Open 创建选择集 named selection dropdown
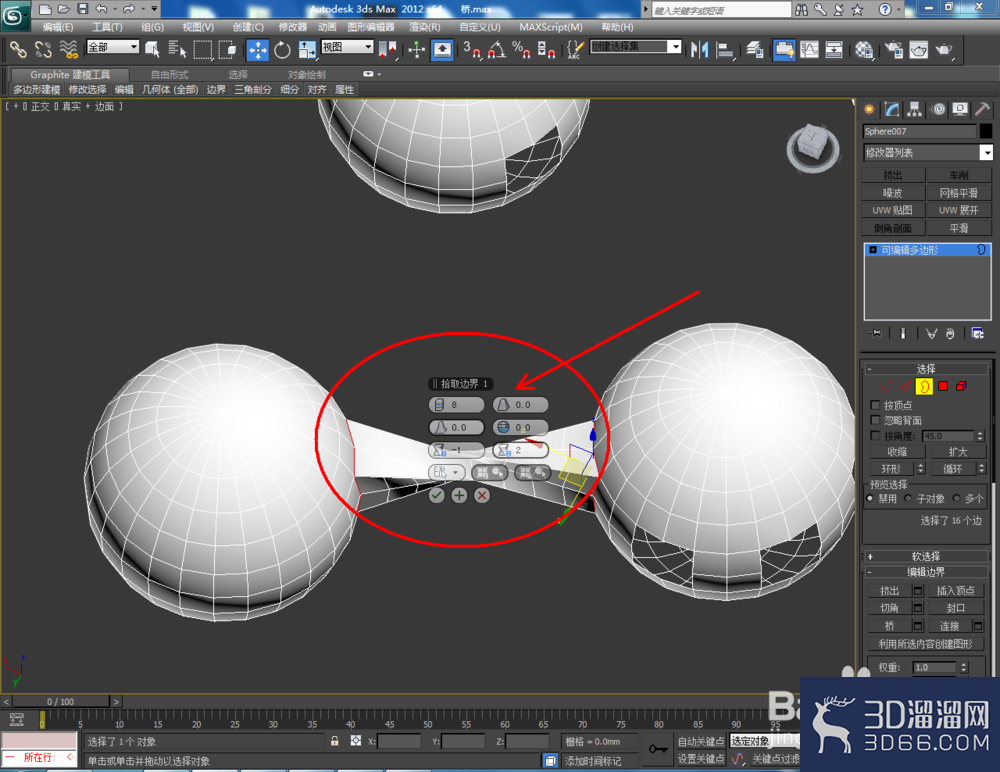The height and width of the screenshot is (772, 1000). 636,47
